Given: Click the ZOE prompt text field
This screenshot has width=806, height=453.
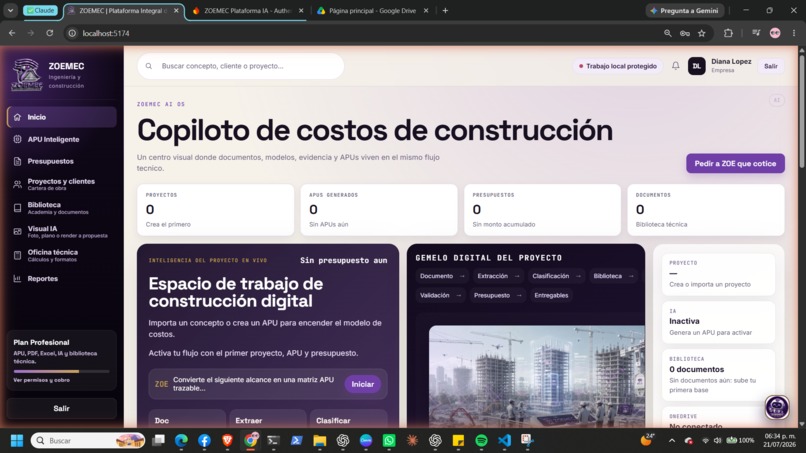Looking at the screenshot, I should pos(255,384).
